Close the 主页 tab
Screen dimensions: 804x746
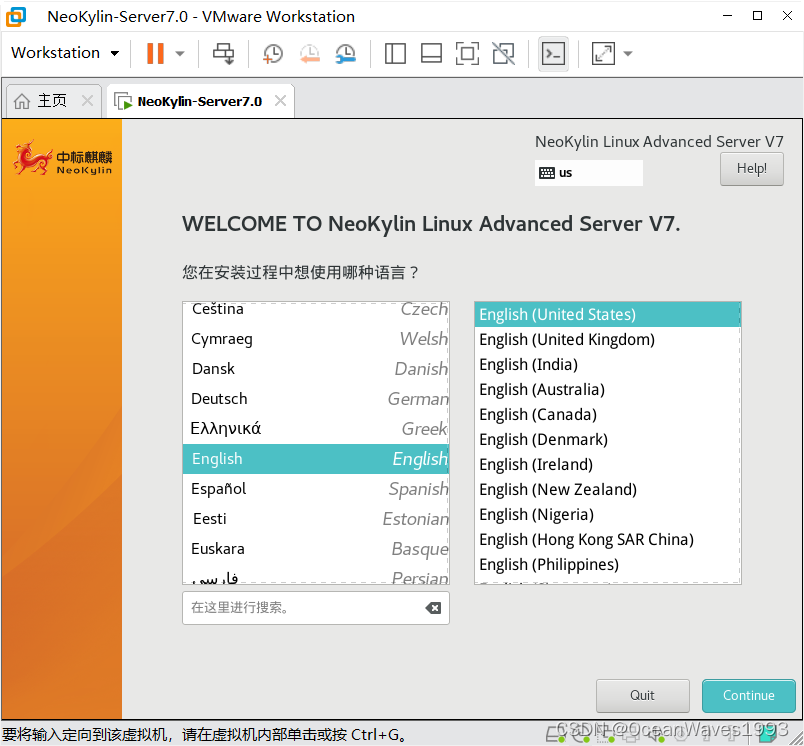(87, 100)
